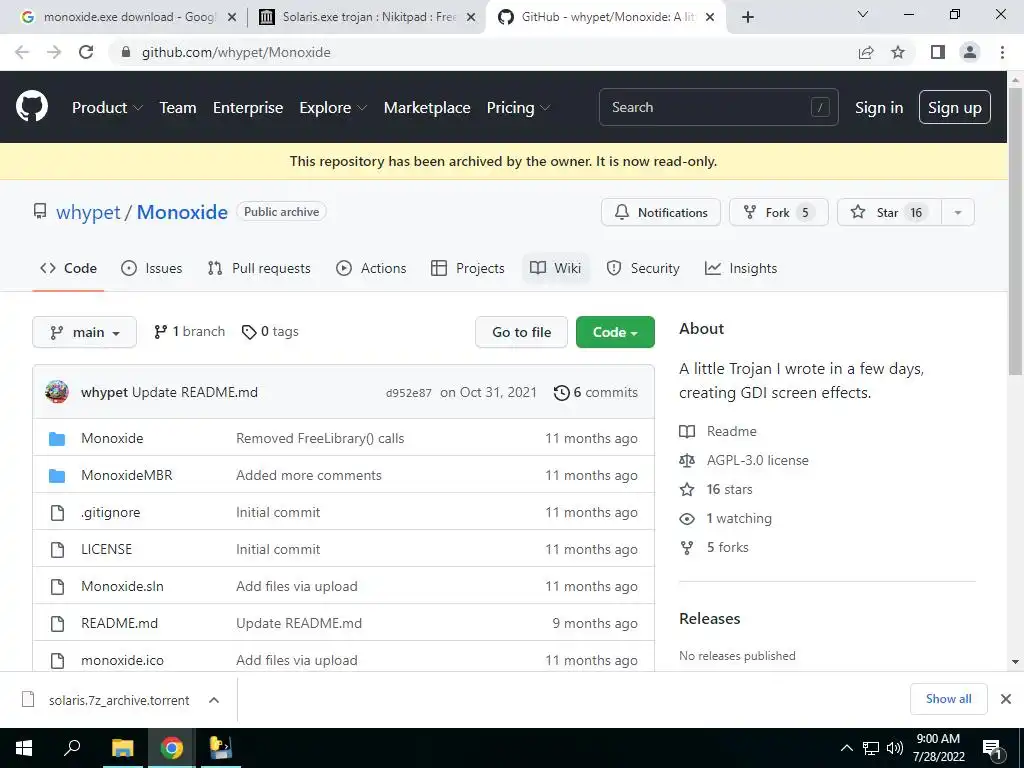Viewport: 1024px width, 768px height.
Task: Click the volume speaker tray icon
Action: pos(895,748)
